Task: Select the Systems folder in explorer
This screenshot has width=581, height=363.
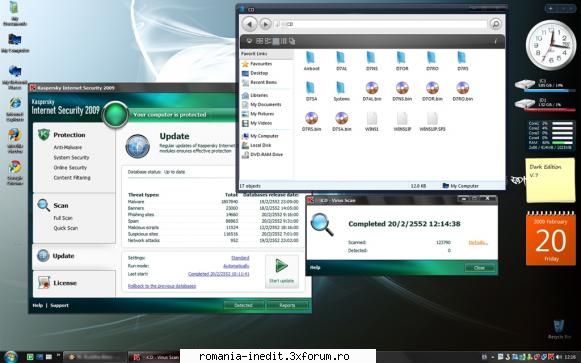Action: tap(341, 91)
